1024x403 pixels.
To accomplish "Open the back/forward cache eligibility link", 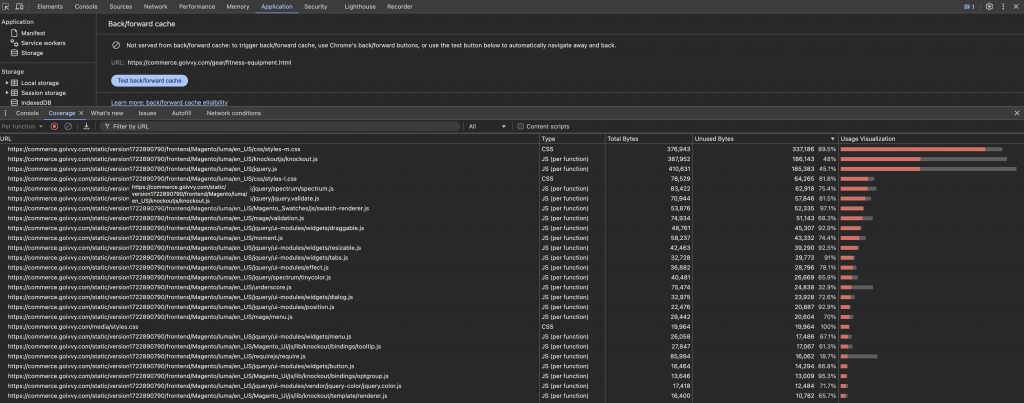I will point(169,102).
